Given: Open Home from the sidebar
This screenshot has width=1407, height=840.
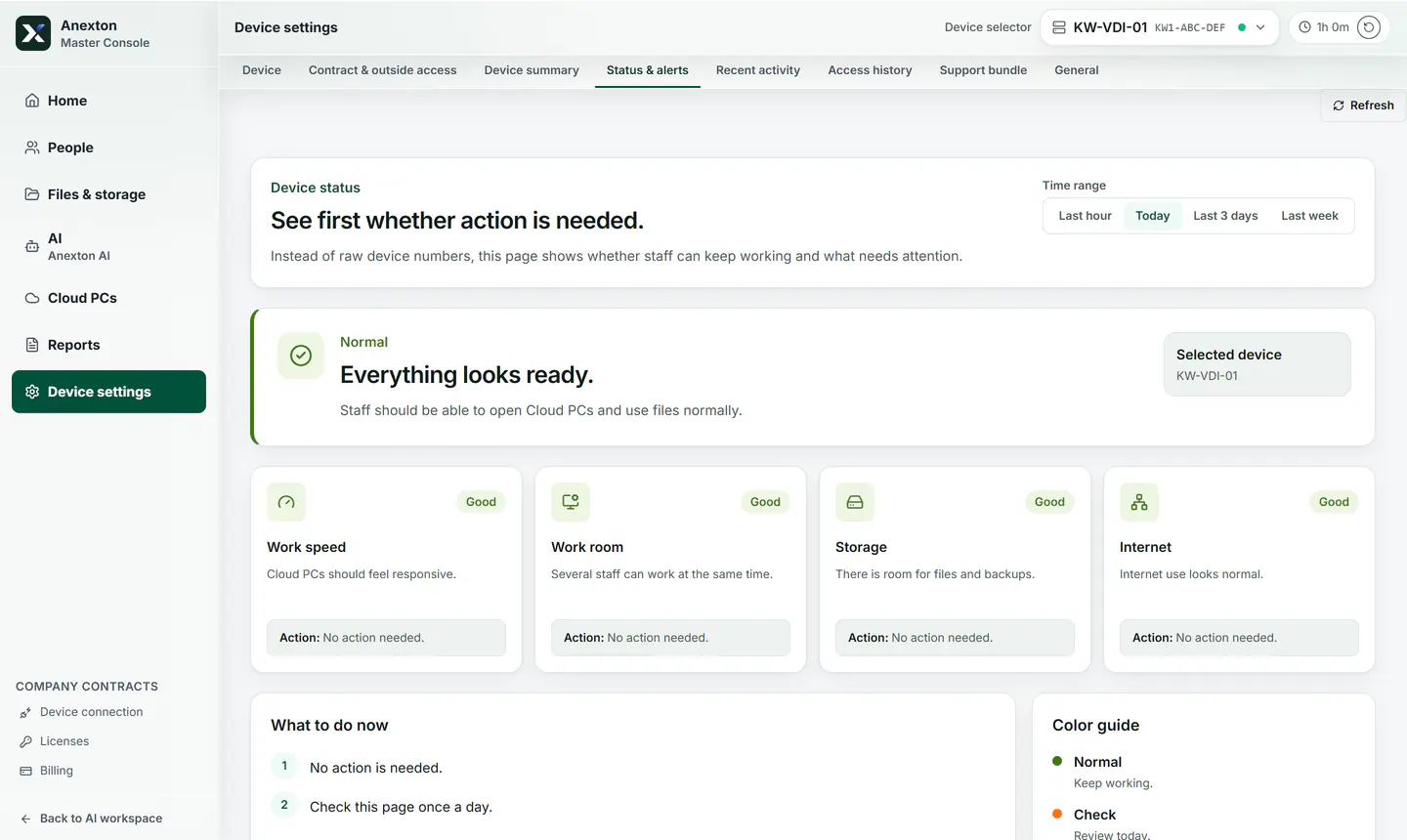Looking at the screenshot, I should (x=108, y=101).
